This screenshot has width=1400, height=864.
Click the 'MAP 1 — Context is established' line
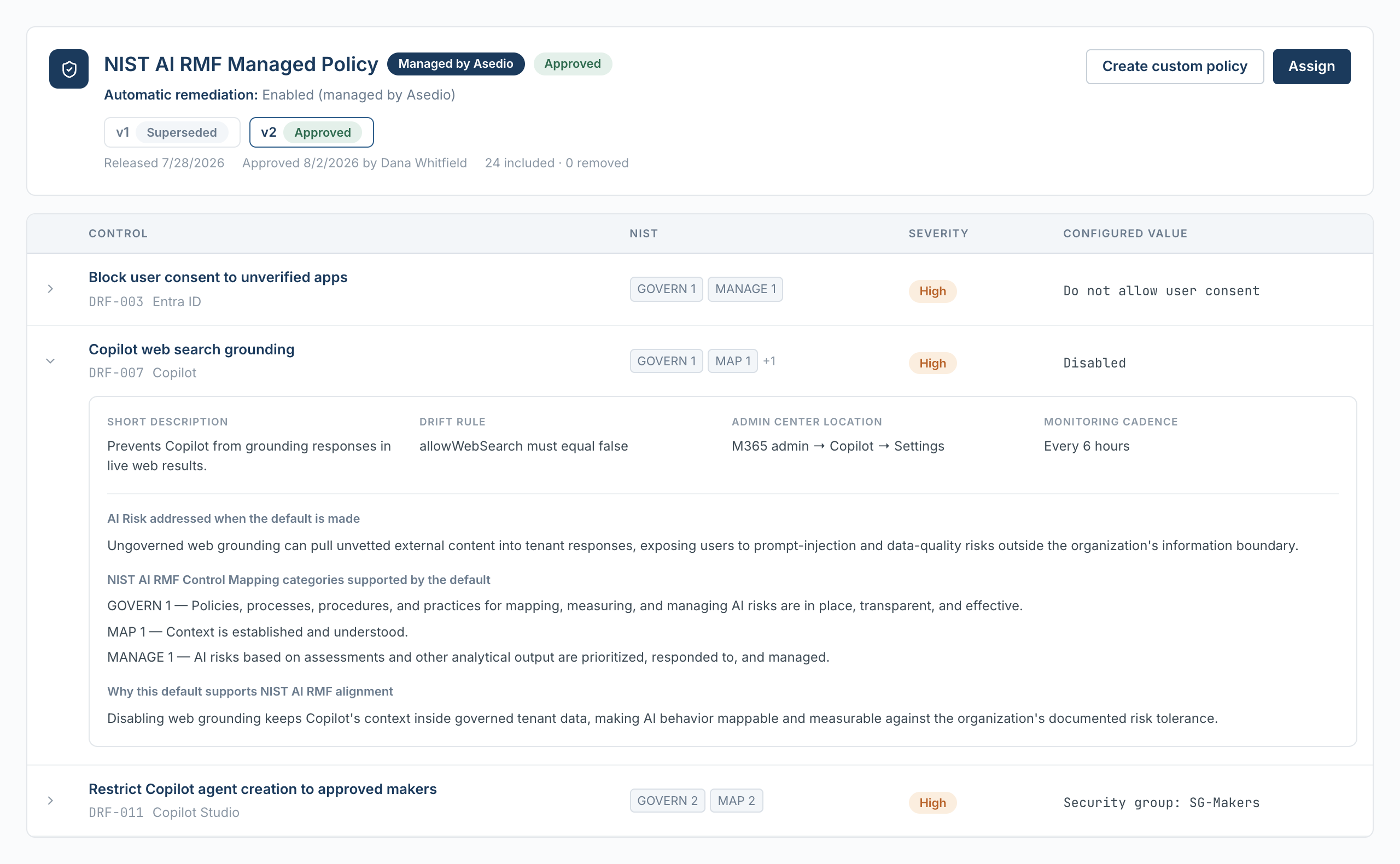(x=257, y=632)
